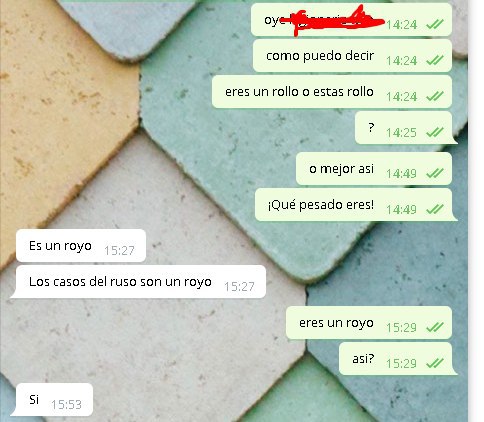This screenshot has width=484, height=422.
Task: Click double-check icon on 'como puedo decir' message
Action: (435, 60)
